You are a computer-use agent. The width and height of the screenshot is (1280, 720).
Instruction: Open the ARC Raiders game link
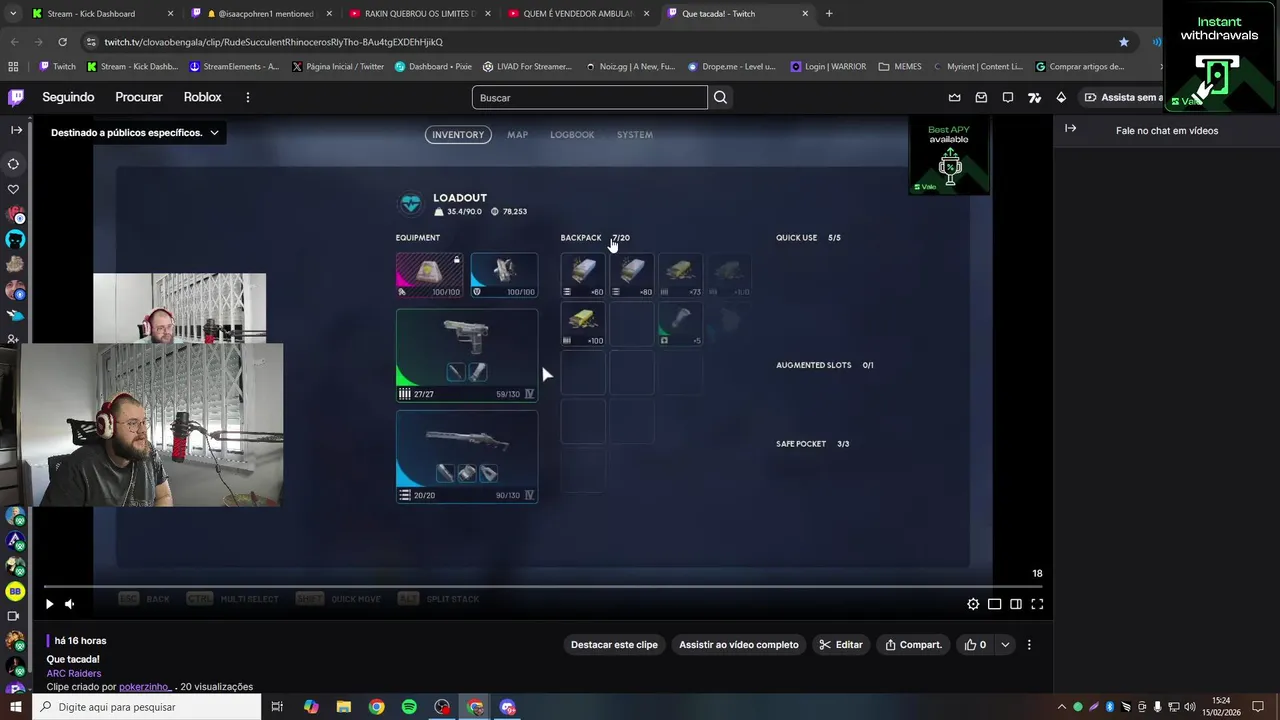[x=74, y=674]
